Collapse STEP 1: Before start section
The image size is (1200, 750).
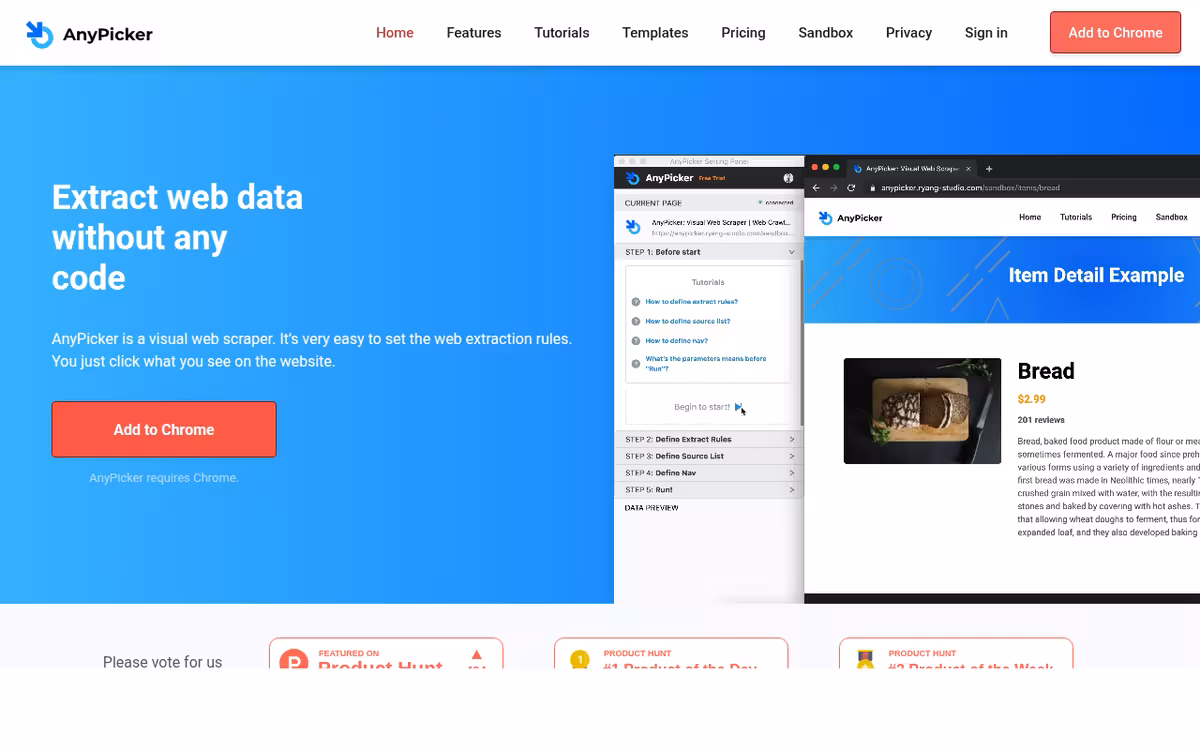708,253
